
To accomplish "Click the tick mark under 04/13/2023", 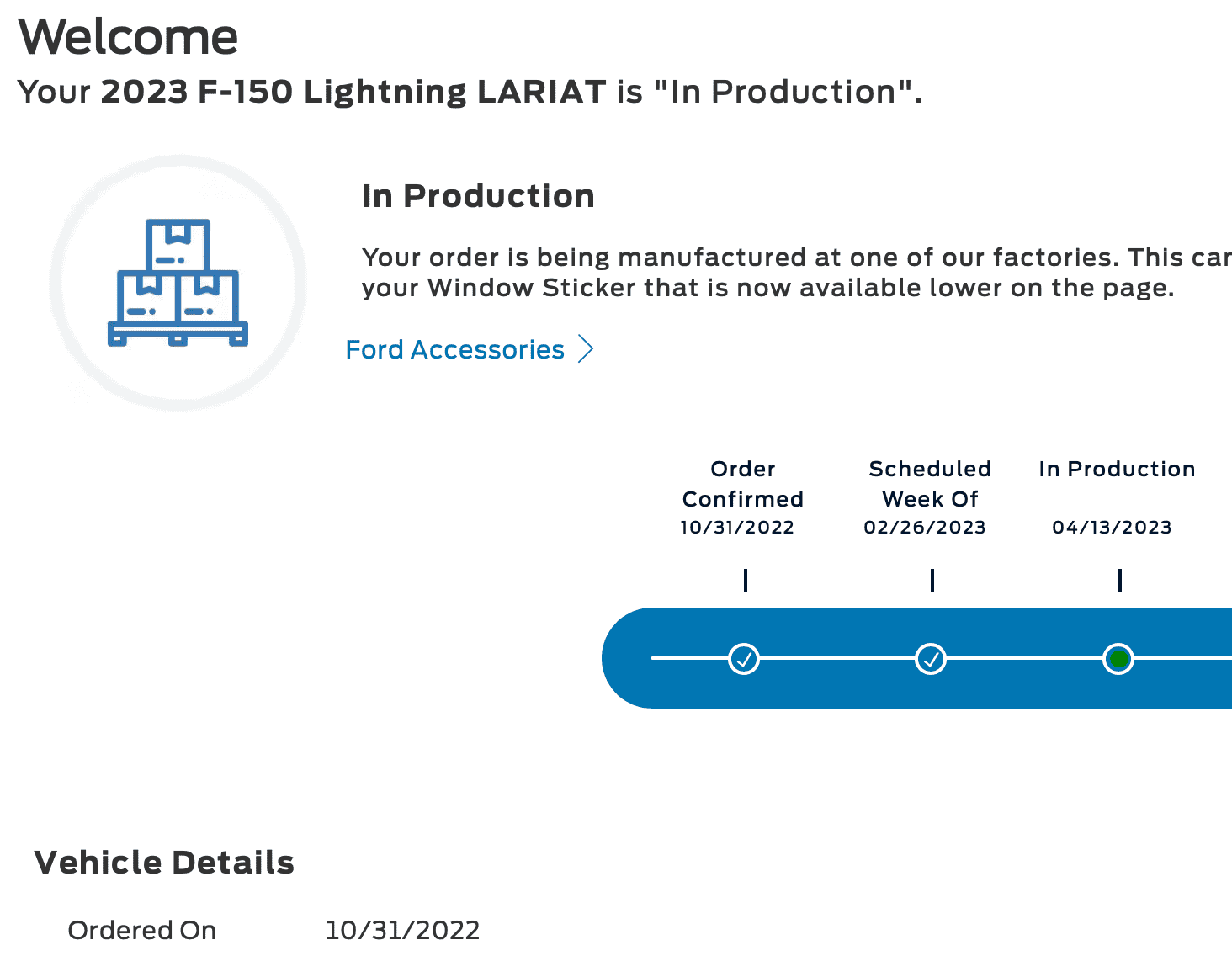I will [1120, 581].
